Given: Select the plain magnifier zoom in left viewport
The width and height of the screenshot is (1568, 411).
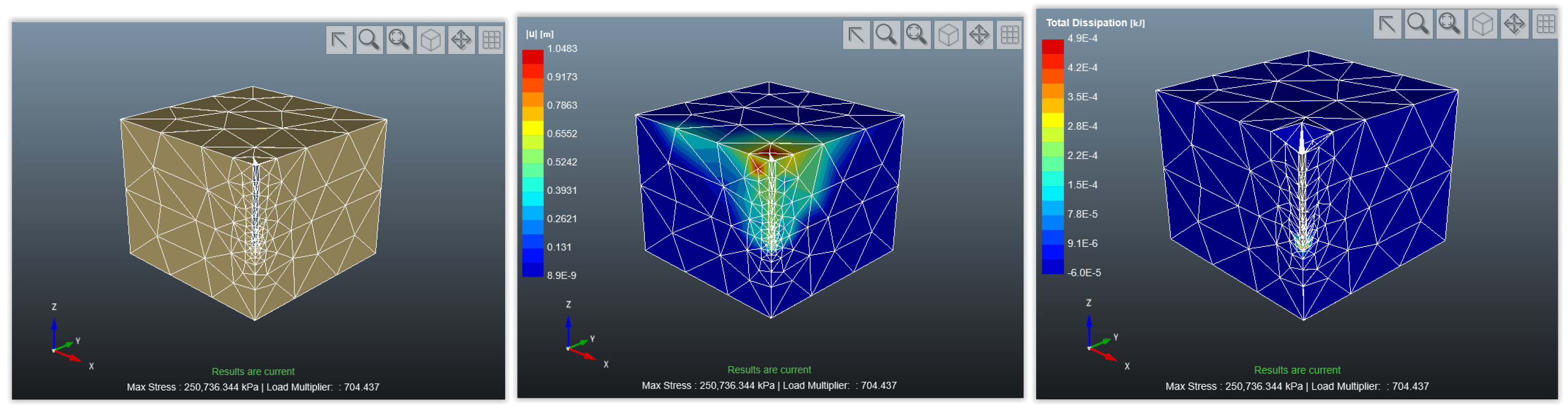Looking at the screenshot, I should [x=369, y=40].
